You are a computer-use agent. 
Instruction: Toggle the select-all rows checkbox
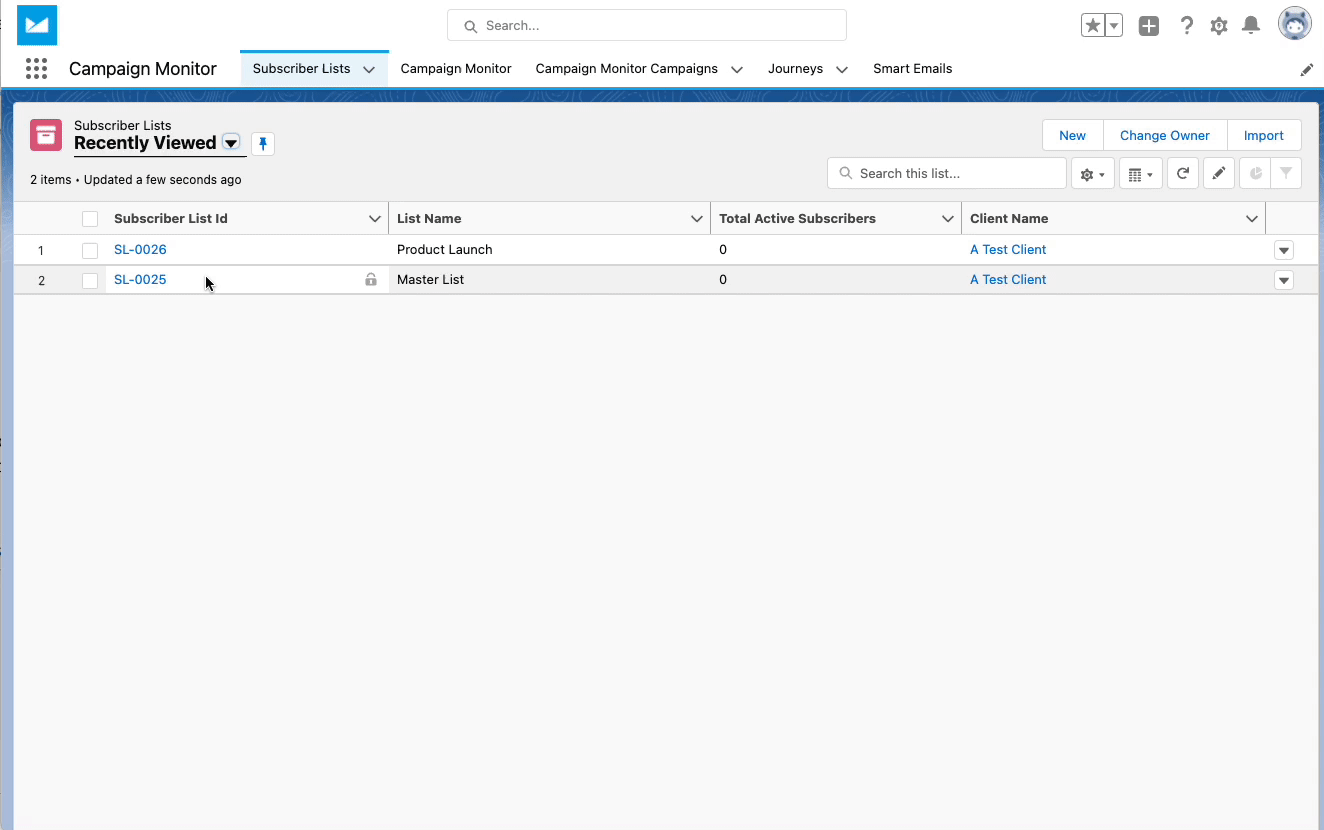click(x=90, y=219)
